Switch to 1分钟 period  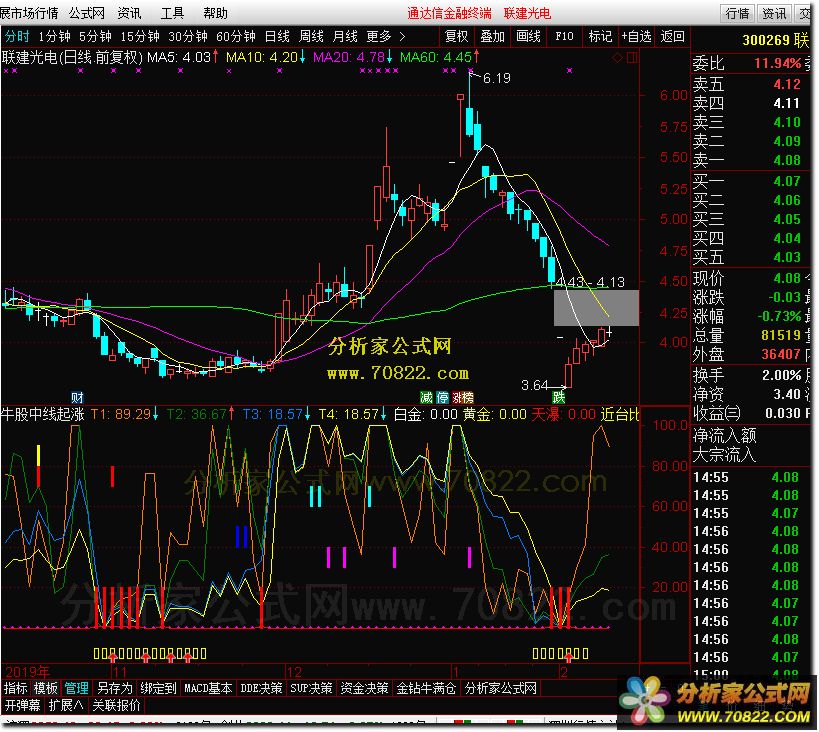point(54,36)
